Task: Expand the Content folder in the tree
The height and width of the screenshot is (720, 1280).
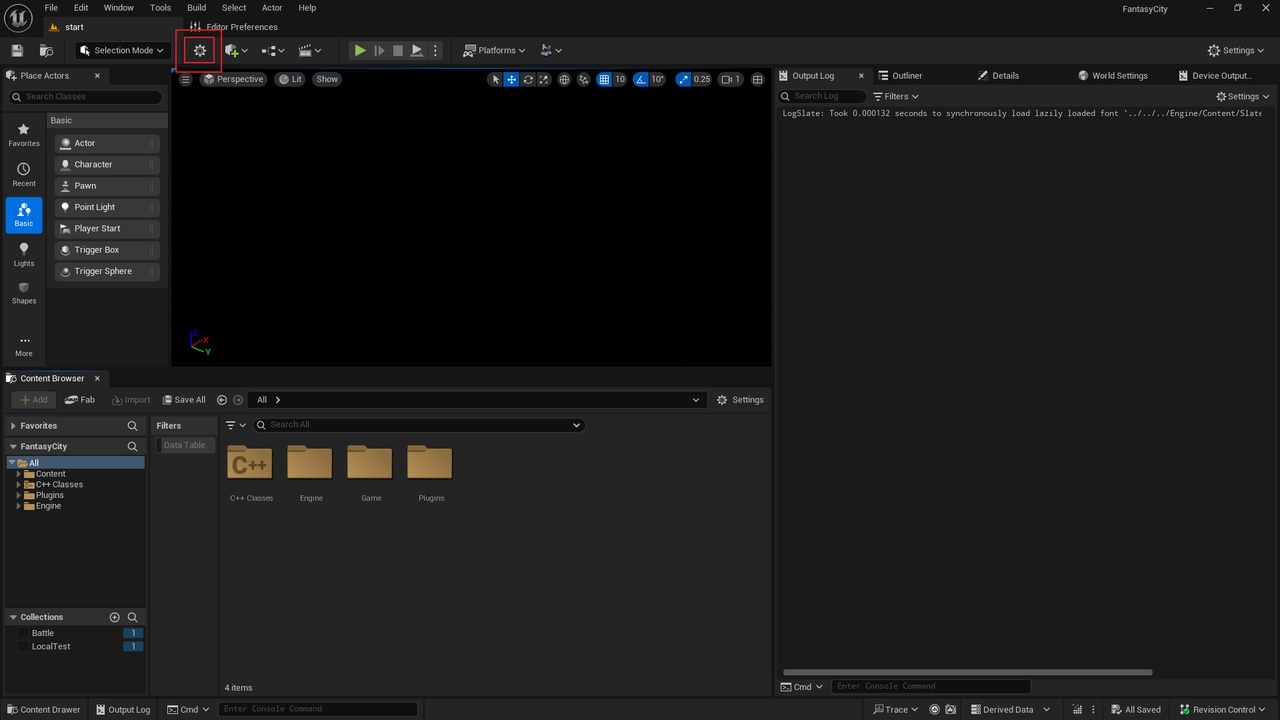Action: tap(19, 474)
